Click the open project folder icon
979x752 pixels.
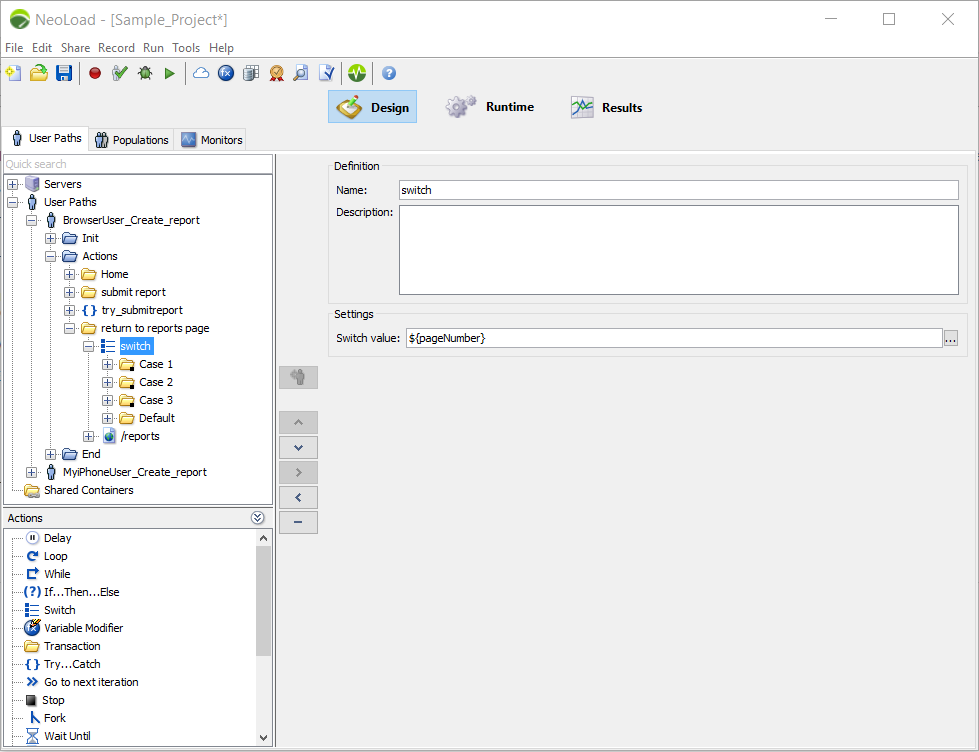point(39,73)
